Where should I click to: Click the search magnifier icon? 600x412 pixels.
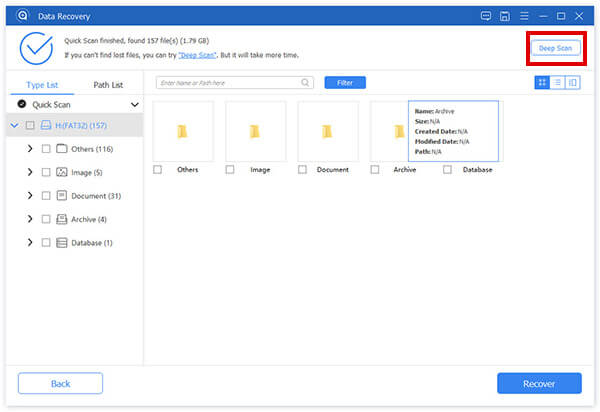pos(305,82)
